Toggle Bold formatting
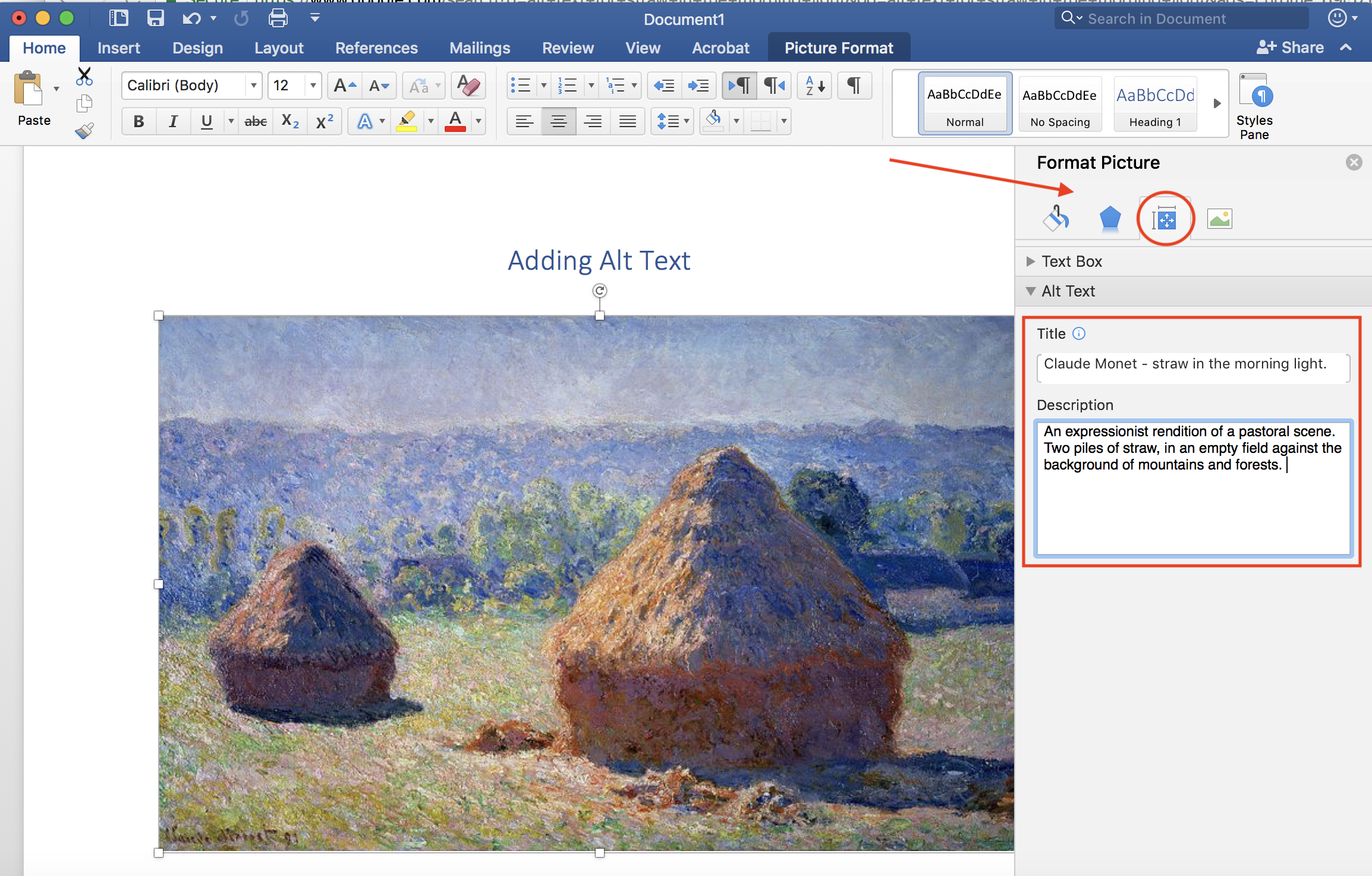This screenshot has width=1372, height=876. (139, 121)
